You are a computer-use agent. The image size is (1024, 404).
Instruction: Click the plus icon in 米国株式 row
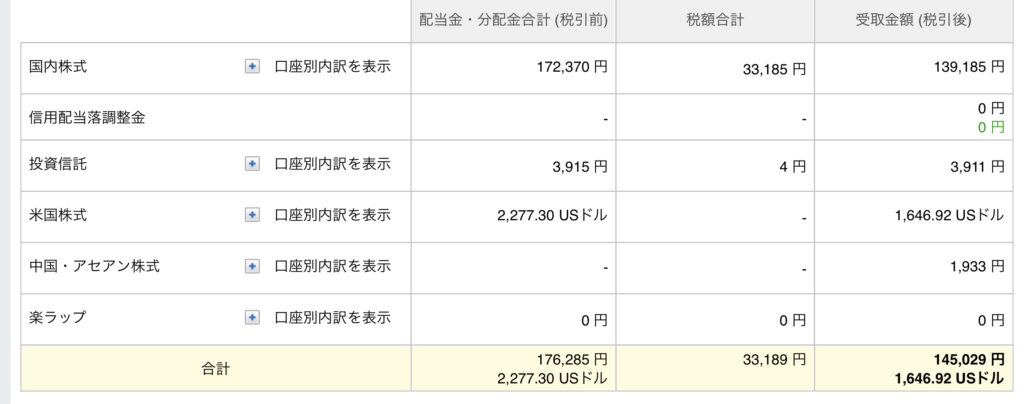(252, 215)
